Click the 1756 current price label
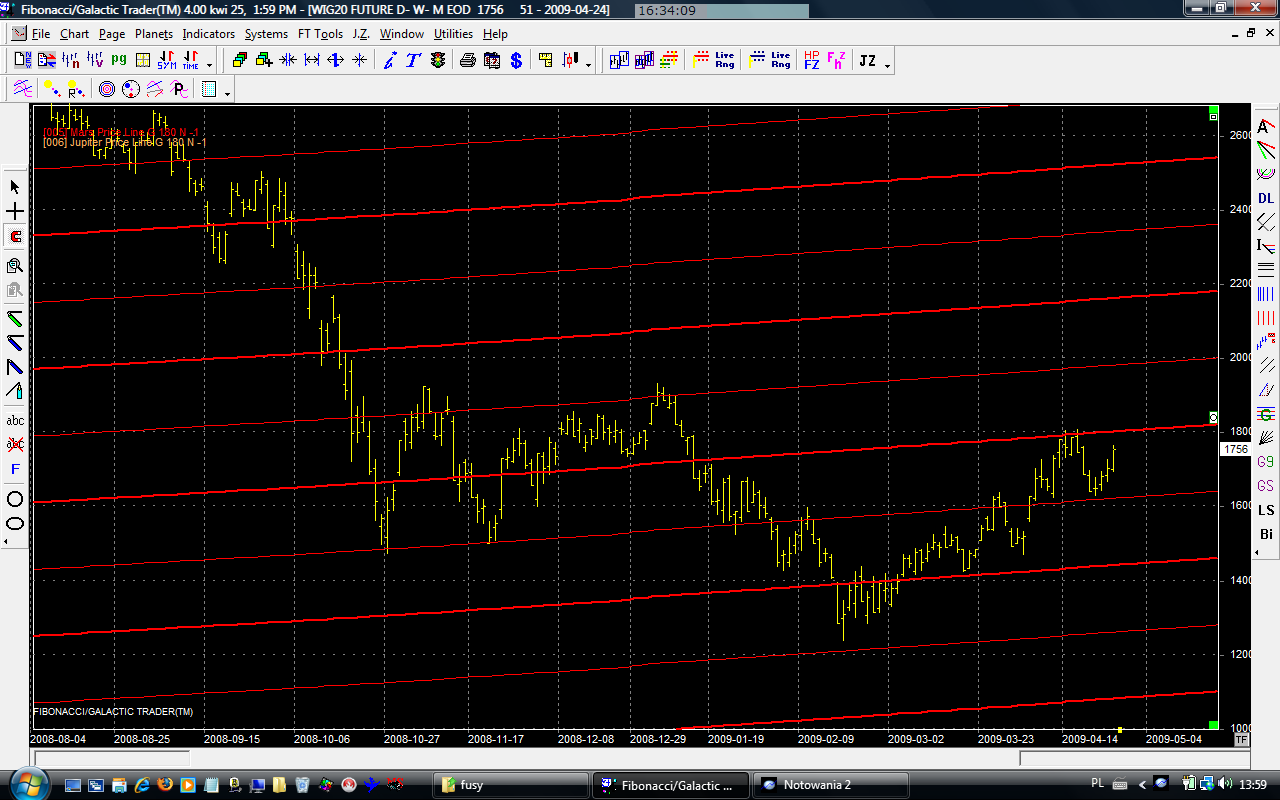 click(1235, 450)
